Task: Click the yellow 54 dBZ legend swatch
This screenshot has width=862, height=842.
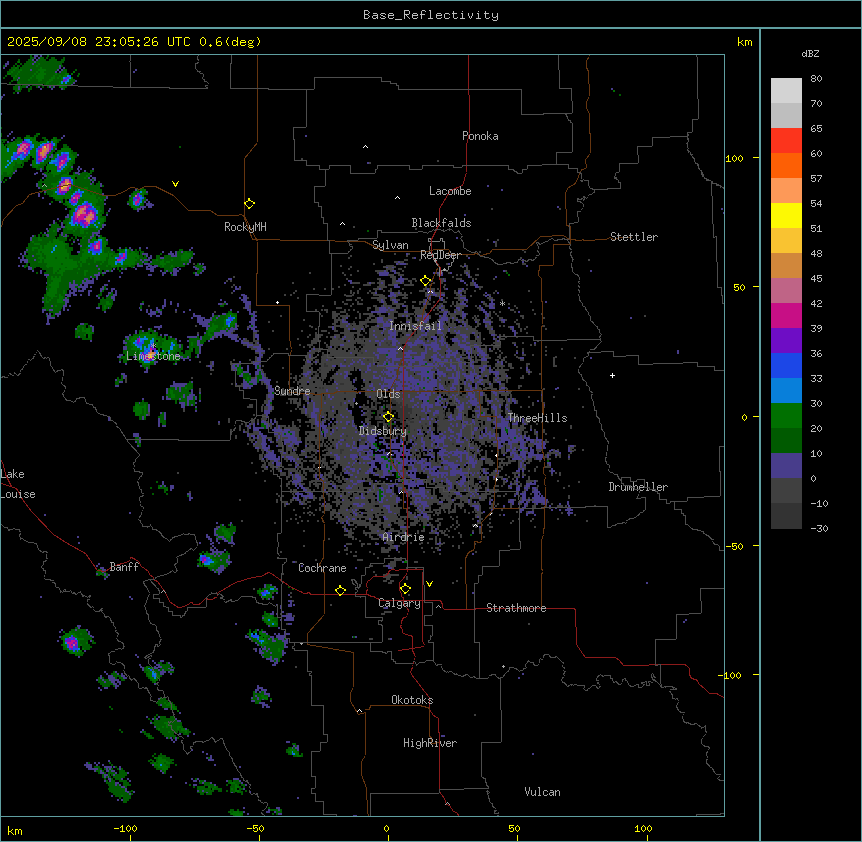Action: 786,215
